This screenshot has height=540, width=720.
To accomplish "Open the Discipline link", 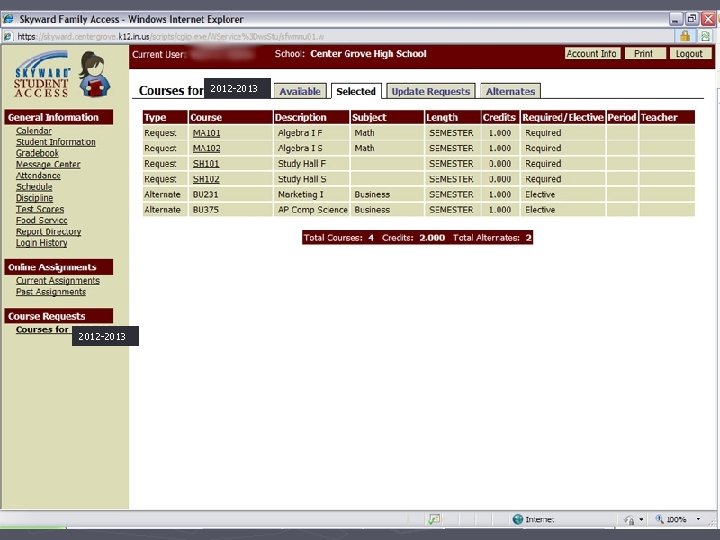I will tap(34, 198).
